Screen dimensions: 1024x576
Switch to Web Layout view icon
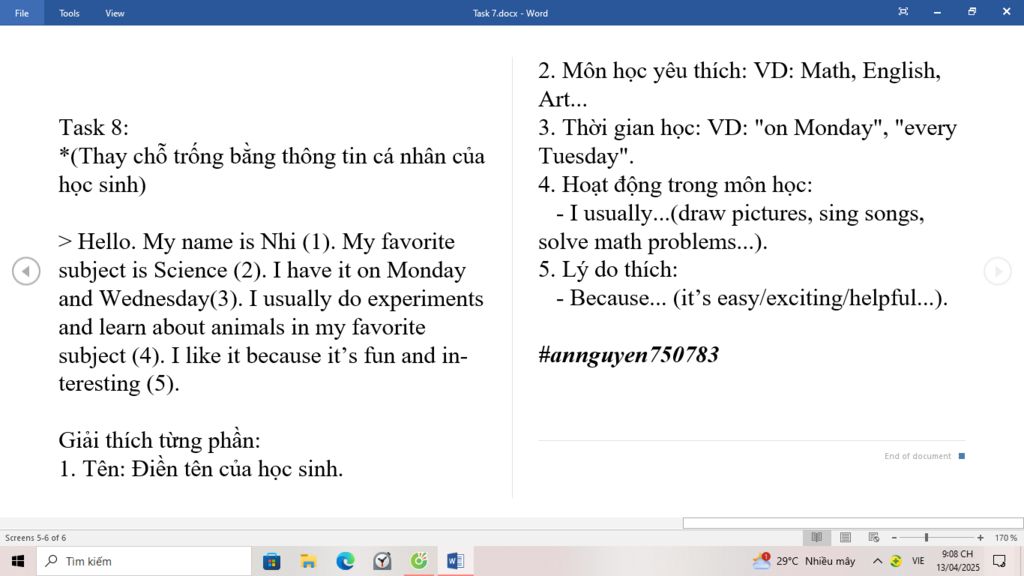873,537
